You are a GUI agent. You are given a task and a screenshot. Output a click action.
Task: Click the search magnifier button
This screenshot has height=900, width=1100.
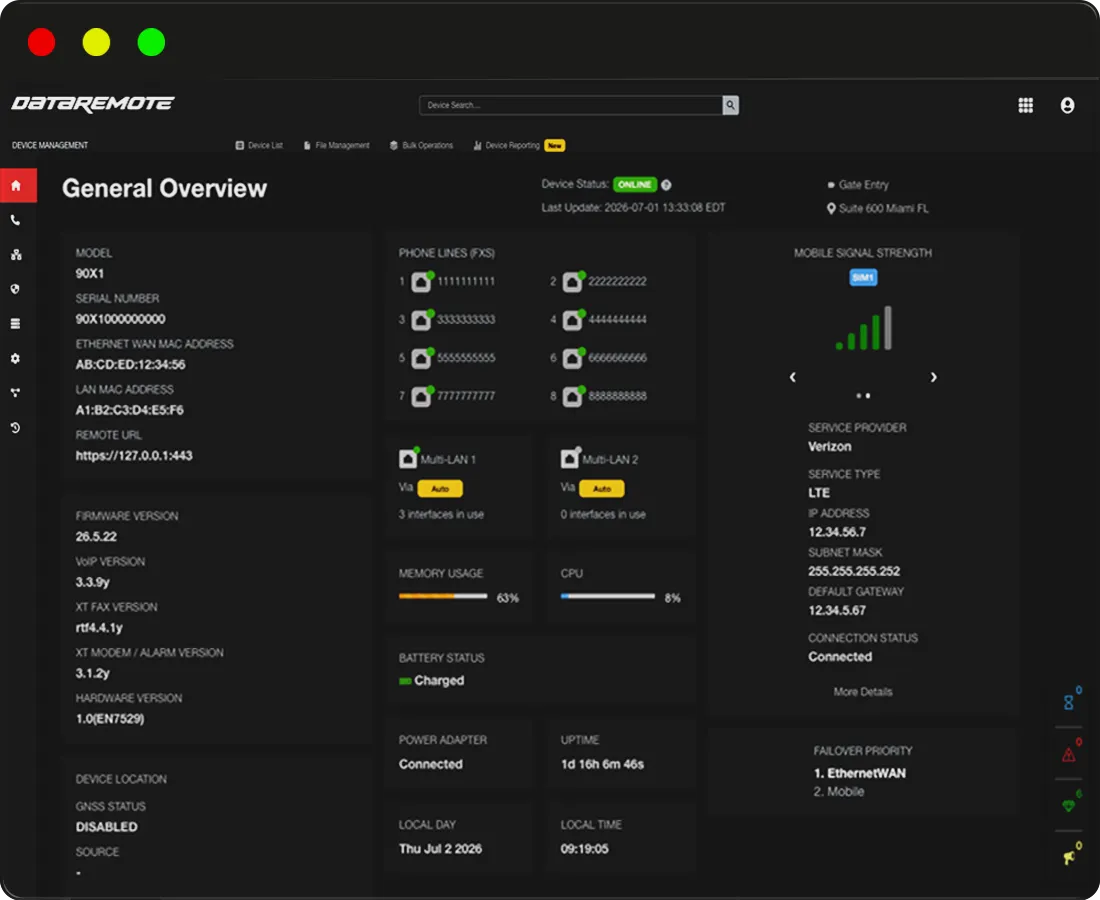coord(730,105)
